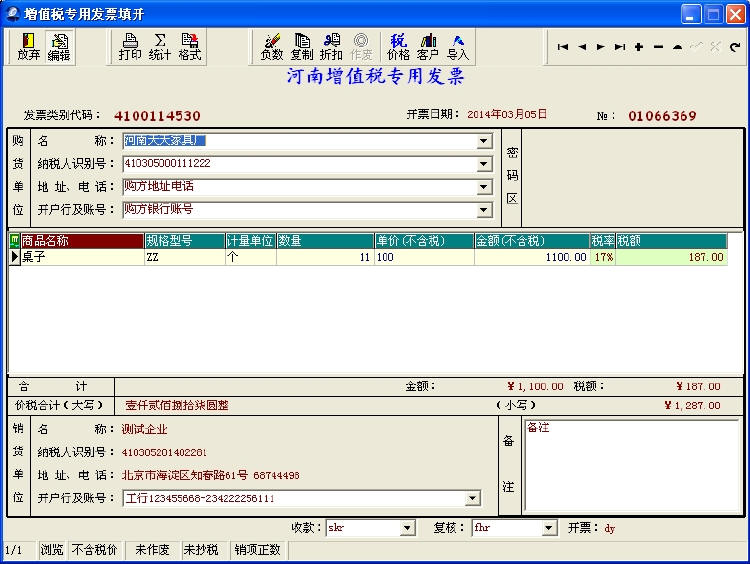Image resolution: width=750 pixels, height=564 pixels.
Task: Expand the 纳税人识别号 dropdown arrow
Action: 484,164
